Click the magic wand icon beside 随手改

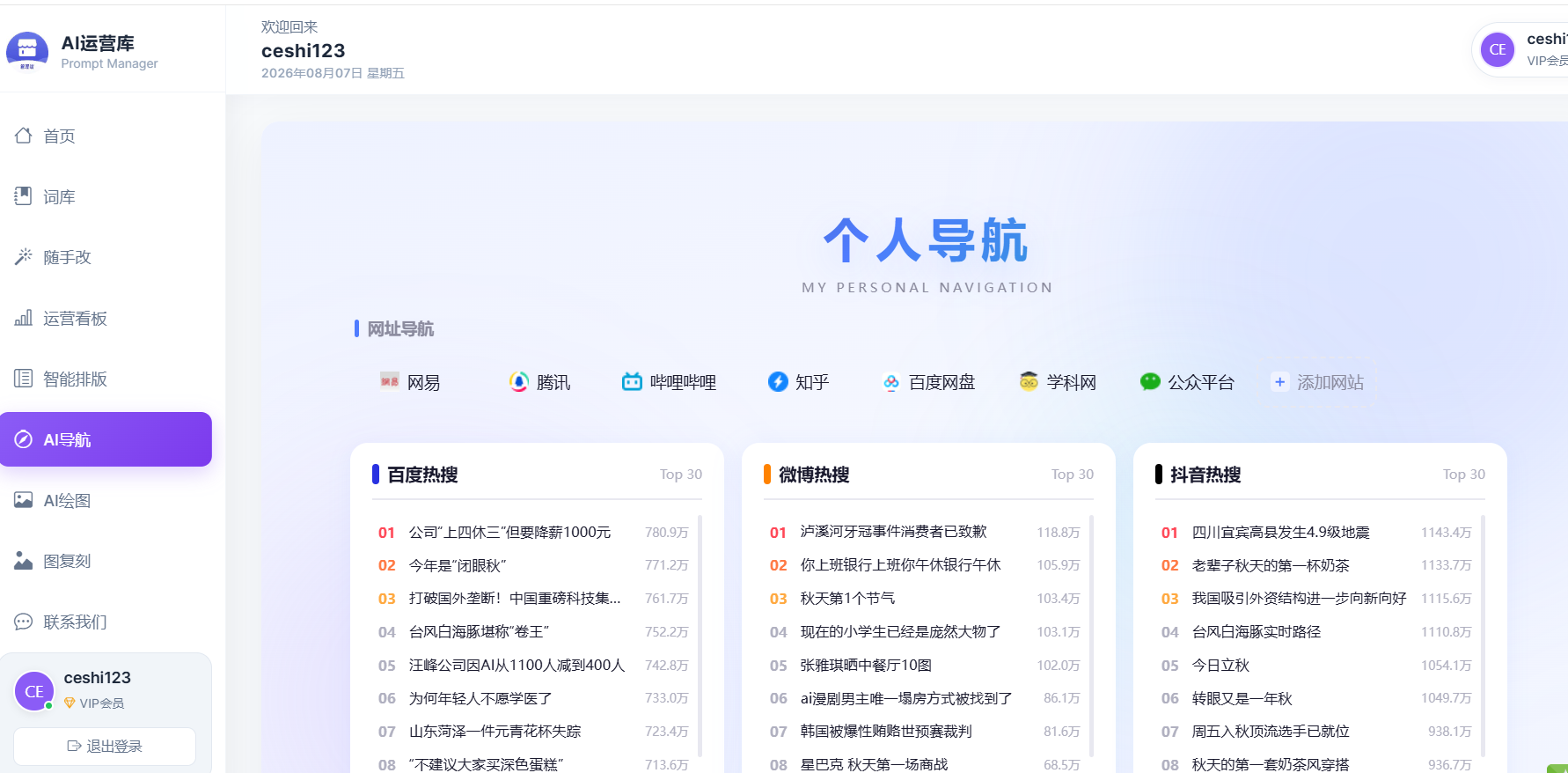coord(24,257)
